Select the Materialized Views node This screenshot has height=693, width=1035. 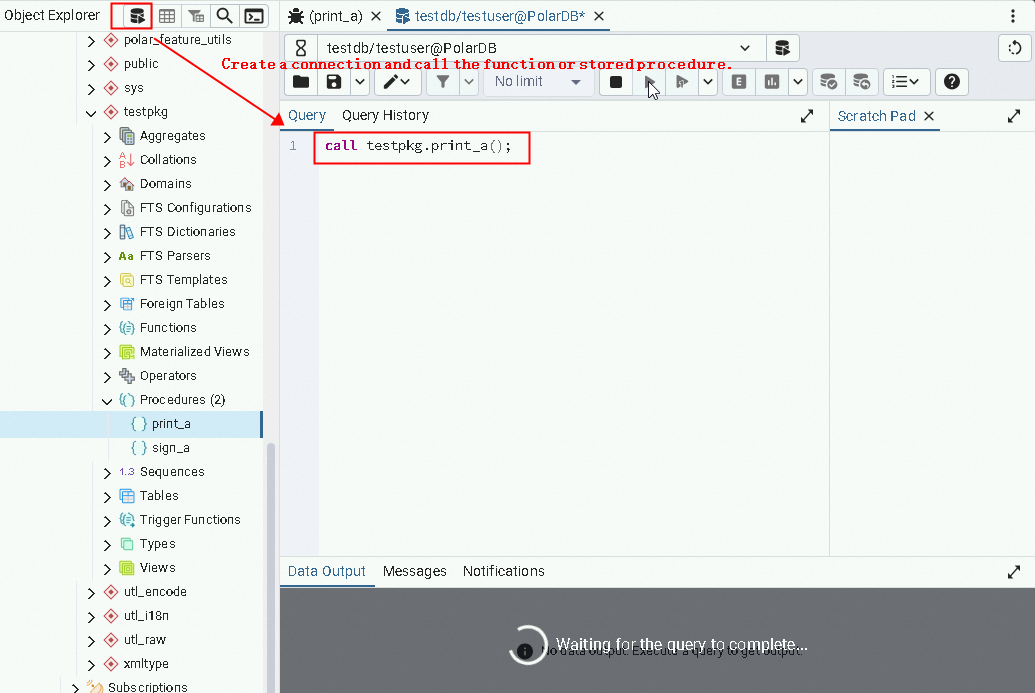click(x=194, y=352)
